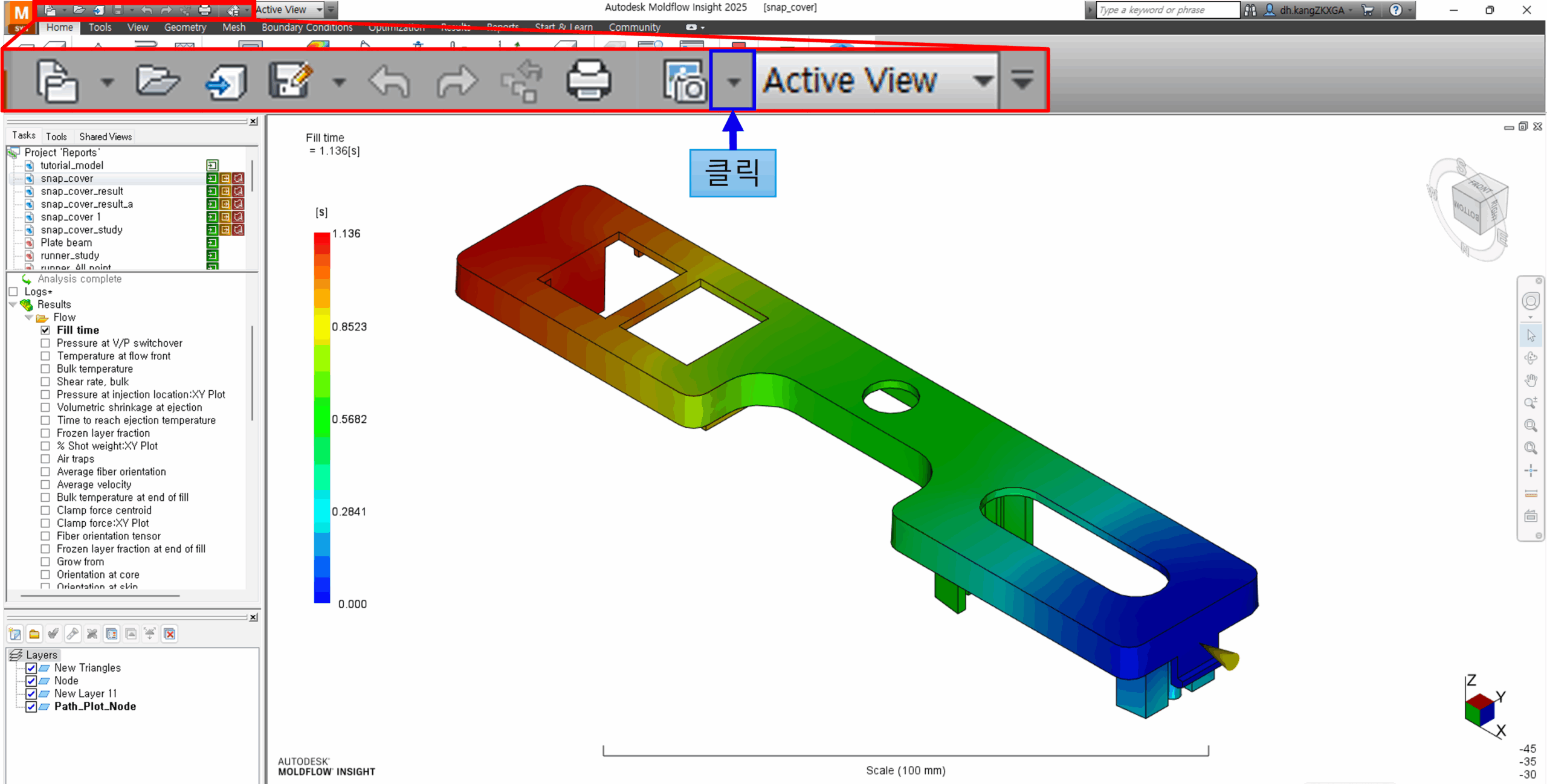Click the Undo arrow in quick access toolbar

[x=147, y=10]
